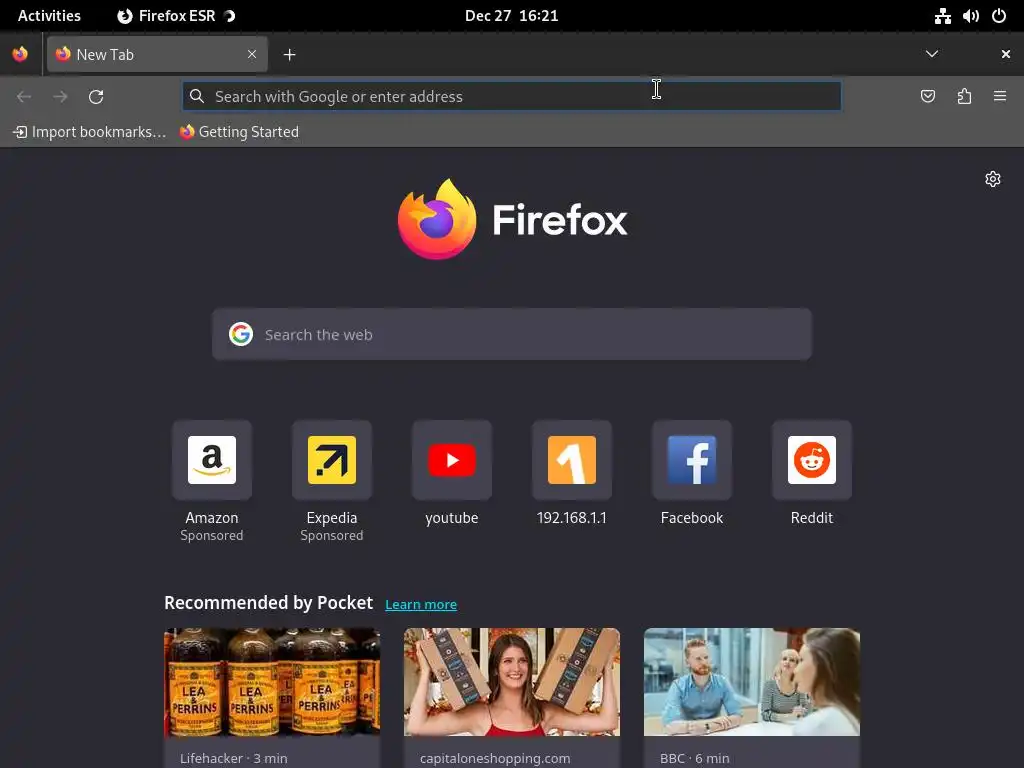Open a new tab with plus button
This screenshot has height=768, width=1024.
tap(289, 55)
